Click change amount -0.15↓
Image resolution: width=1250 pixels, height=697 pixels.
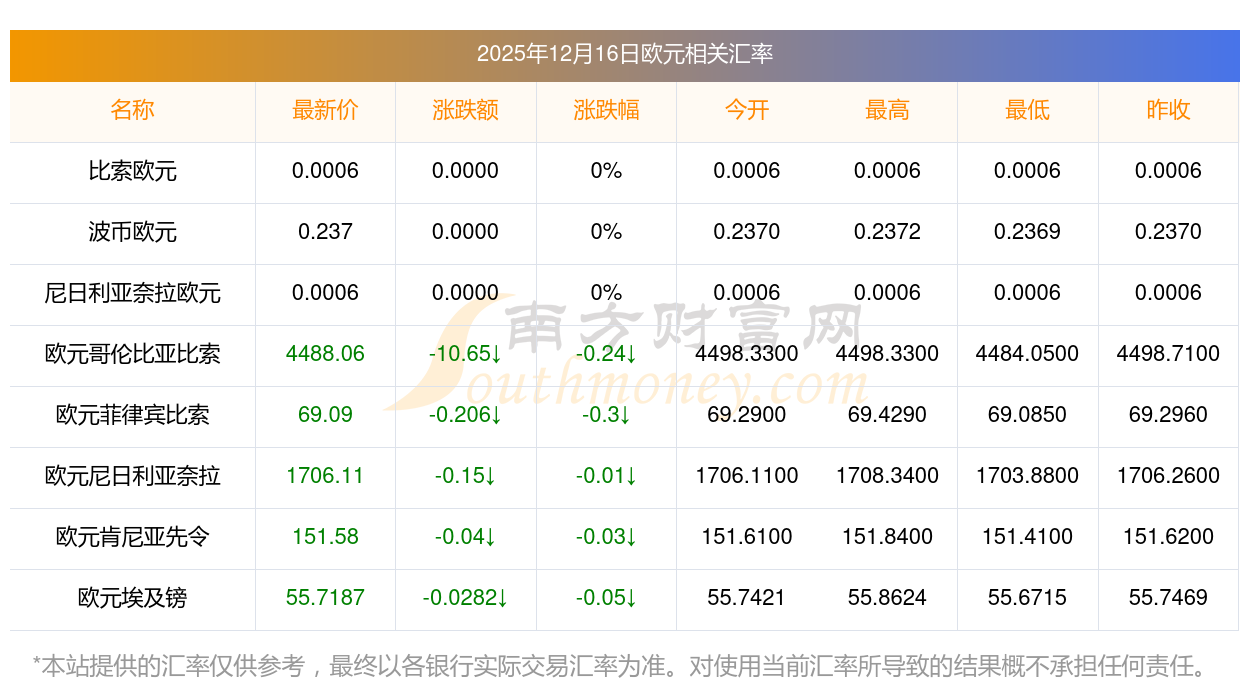pyautogui.click(x=465, y=476)
